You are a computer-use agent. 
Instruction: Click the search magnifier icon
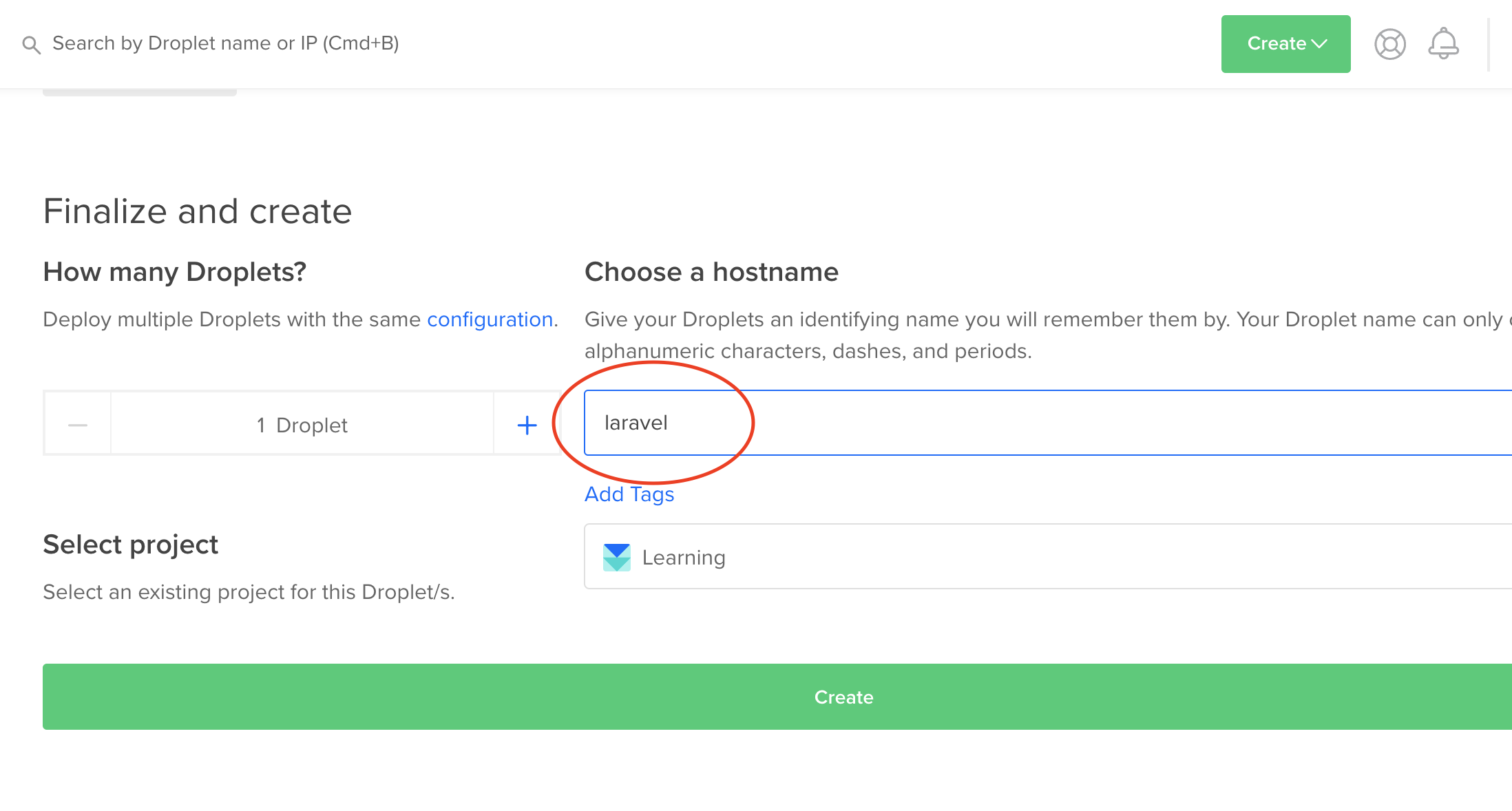click(32, 45)
